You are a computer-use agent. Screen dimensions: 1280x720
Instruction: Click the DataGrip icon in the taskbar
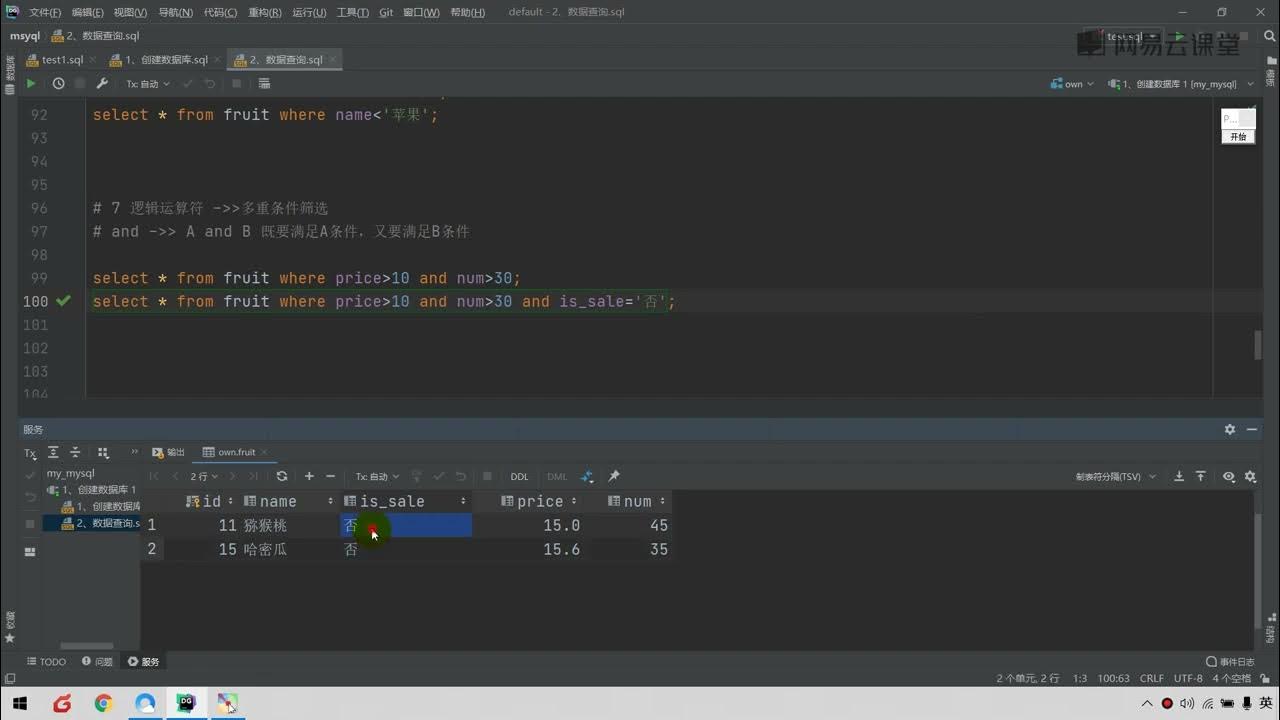pyautogui.click(x=186, y=704)
